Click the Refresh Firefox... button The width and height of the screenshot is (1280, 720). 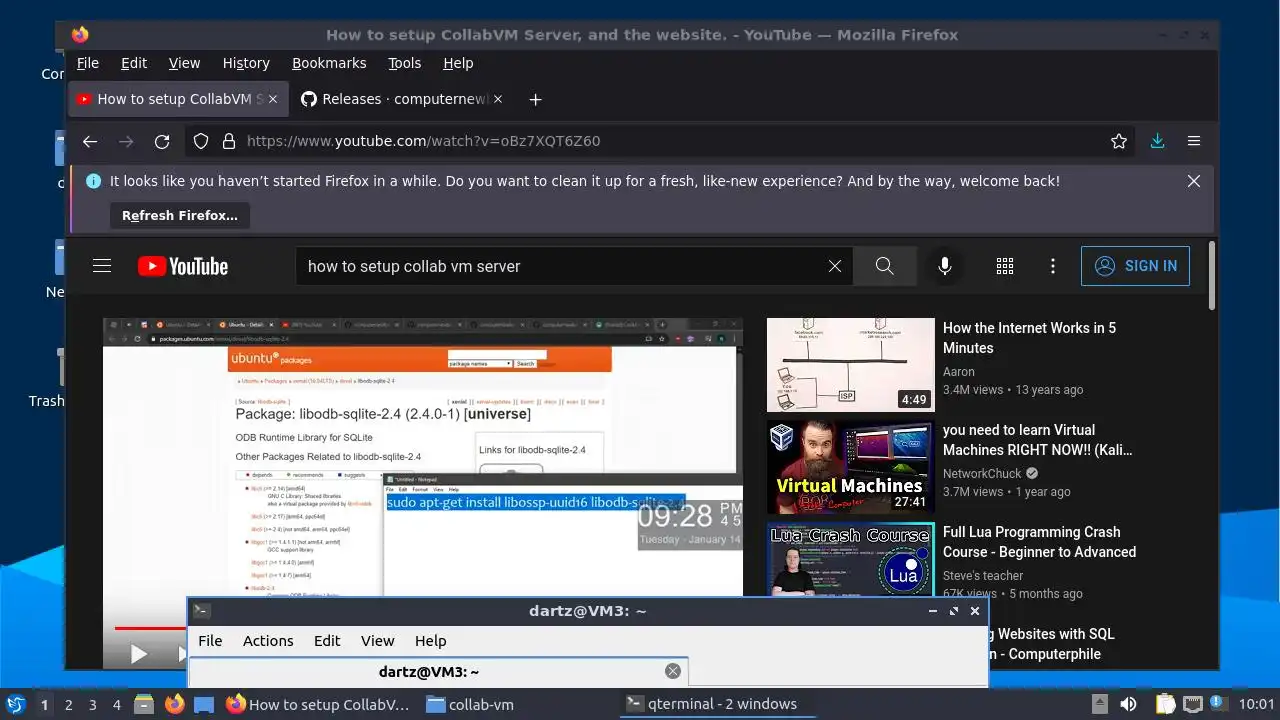180,215
